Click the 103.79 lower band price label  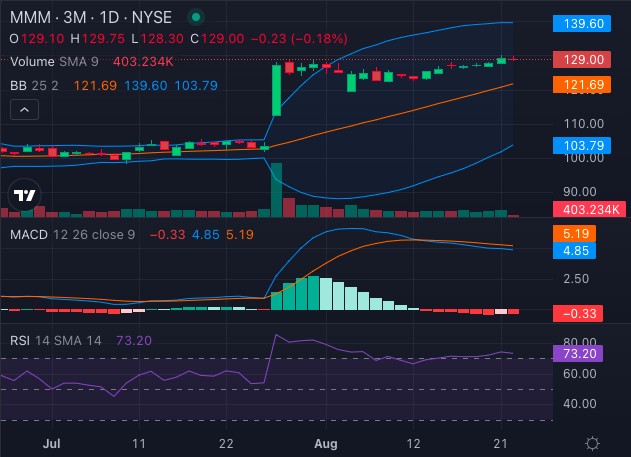tap(582, 145)
